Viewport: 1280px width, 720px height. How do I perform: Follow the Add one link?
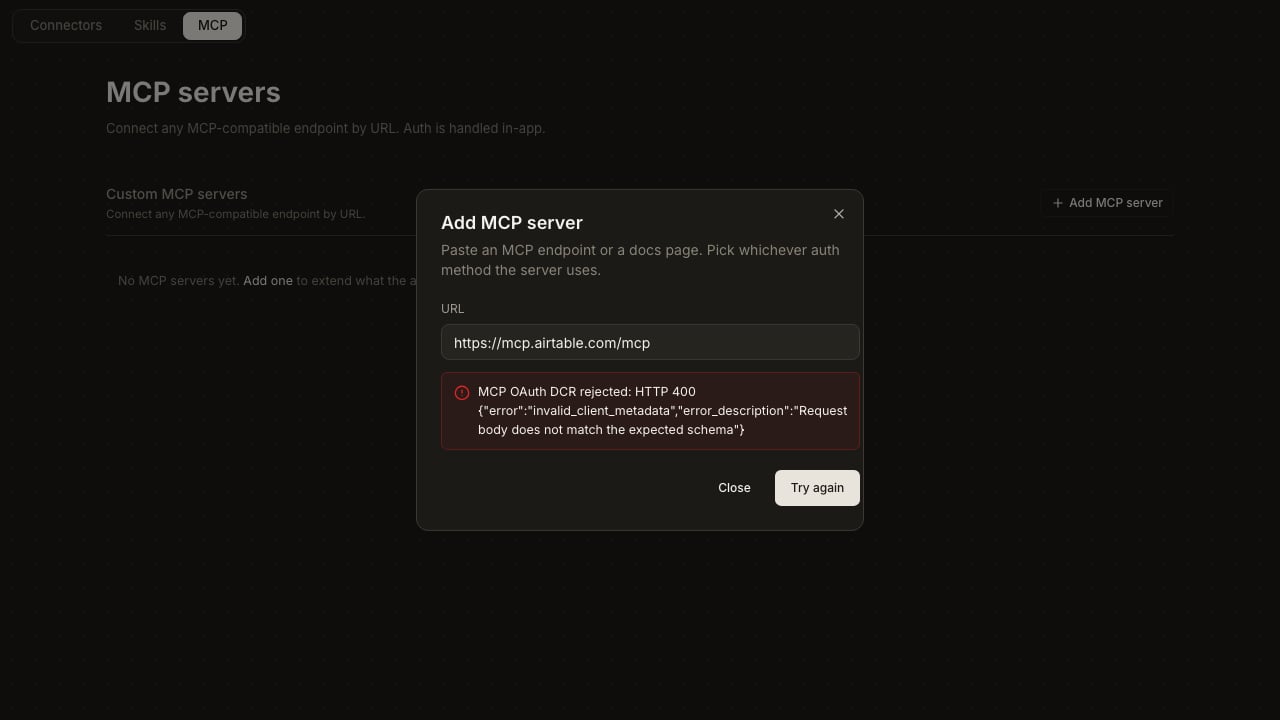268,281
